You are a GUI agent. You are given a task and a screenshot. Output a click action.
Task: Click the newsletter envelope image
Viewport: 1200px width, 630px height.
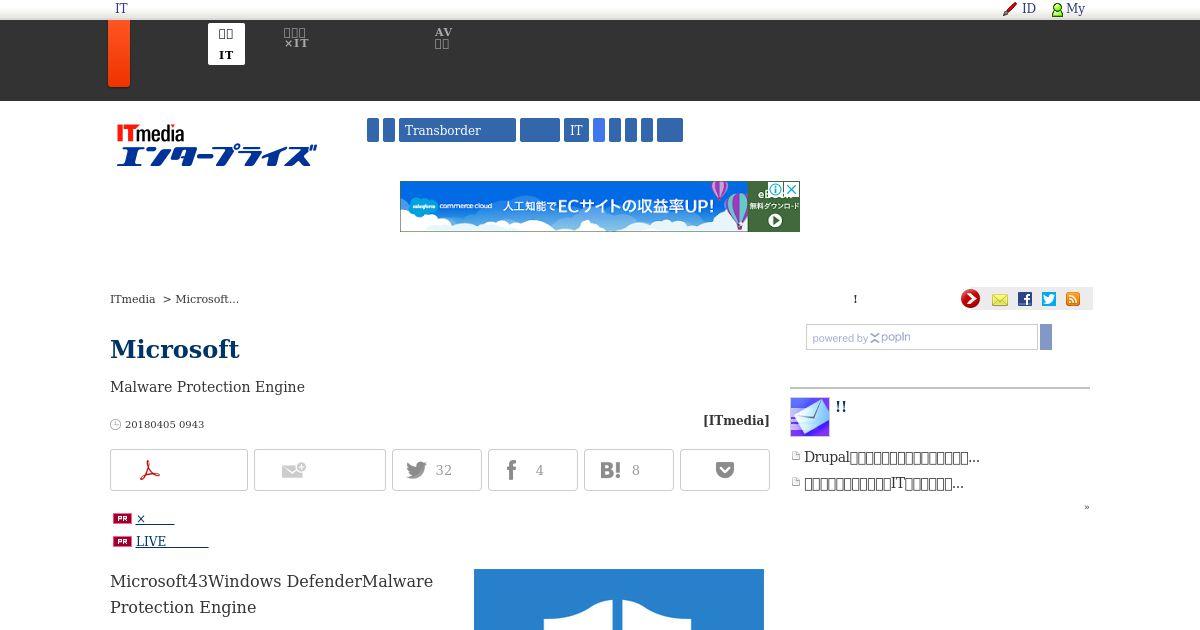point(810,417)
